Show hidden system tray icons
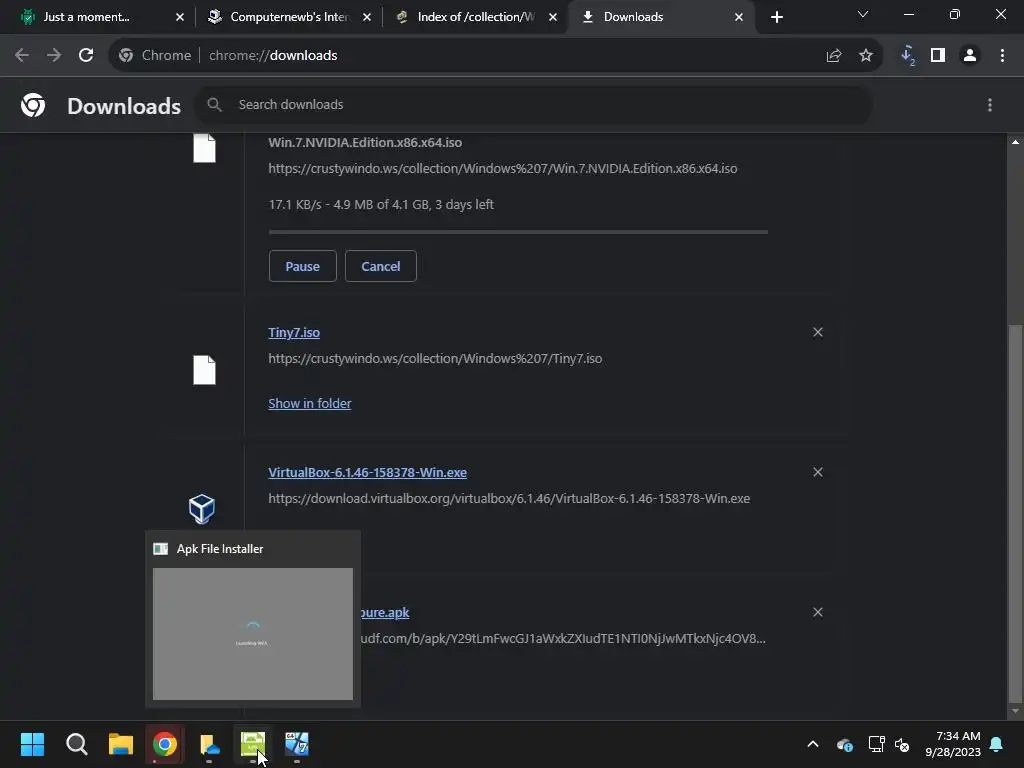This screenshot has height=768, width=1024. [x=813, y=744]
